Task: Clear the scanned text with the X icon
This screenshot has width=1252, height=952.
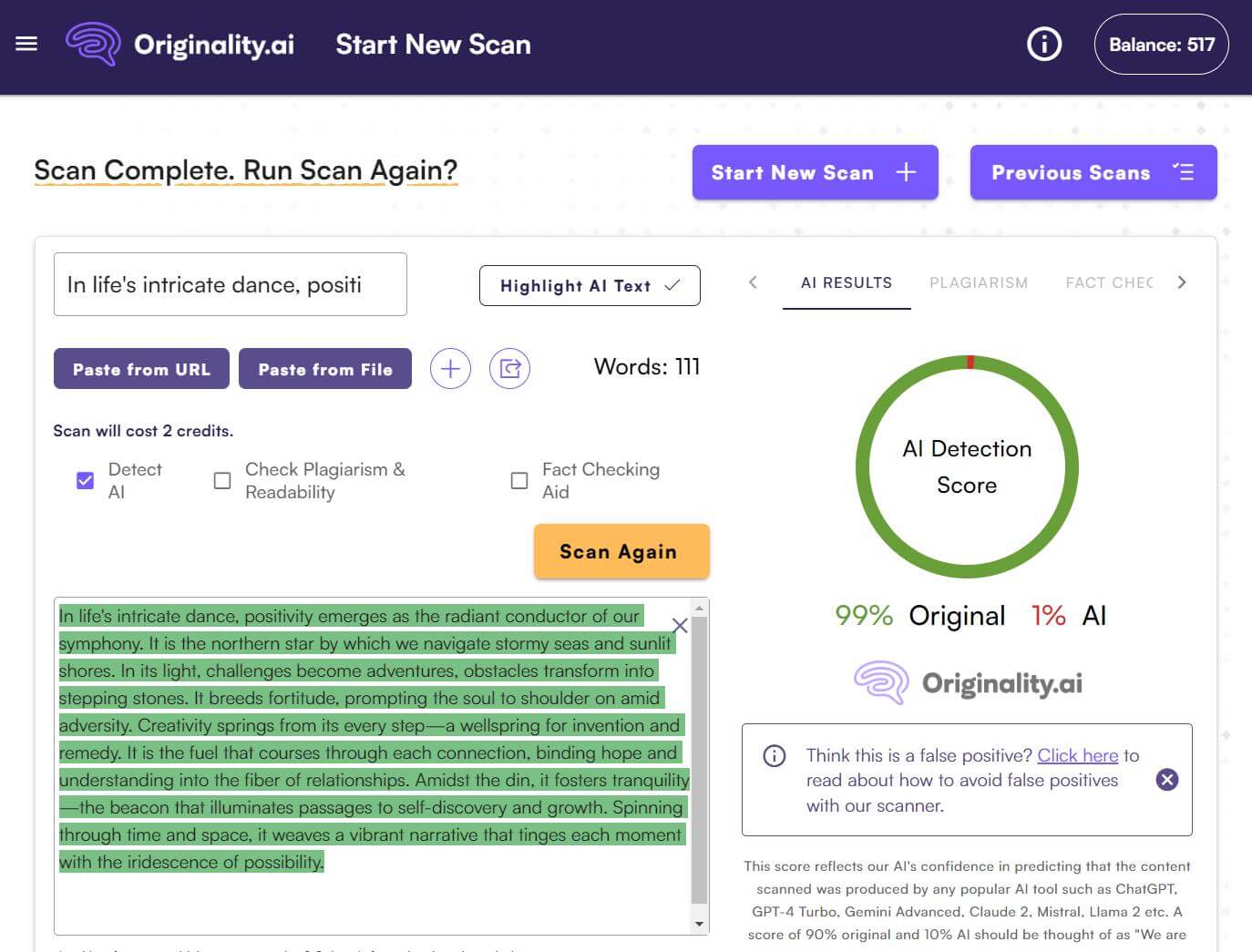Action: 680,625
